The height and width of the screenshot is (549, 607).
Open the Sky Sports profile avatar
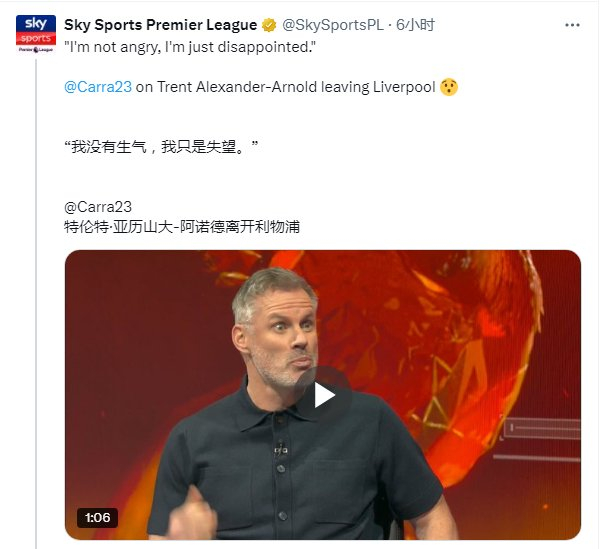click(x=36, y=34)
